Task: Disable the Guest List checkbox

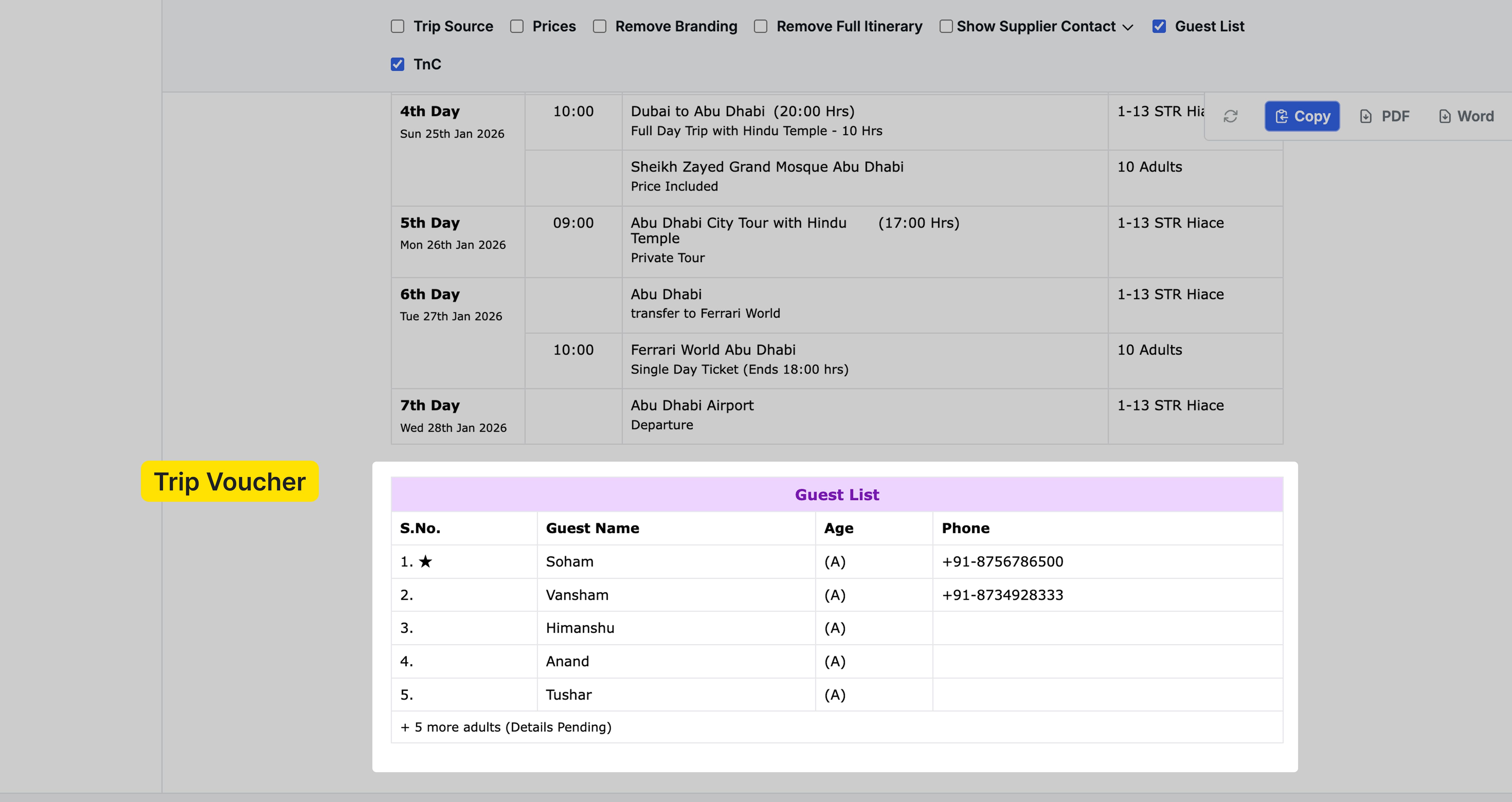Action: [1159, 26]
